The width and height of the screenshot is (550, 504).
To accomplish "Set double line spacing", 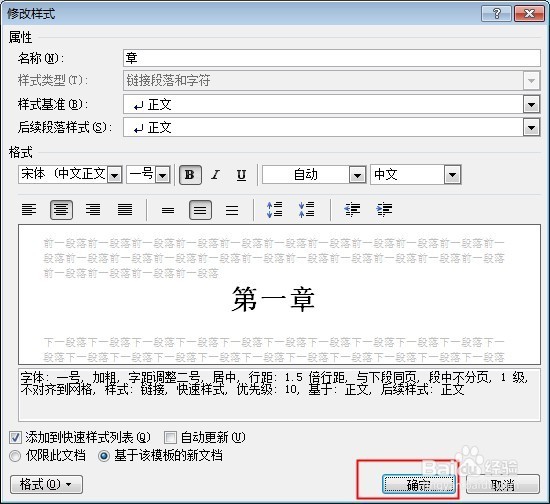I will [232, 210].
